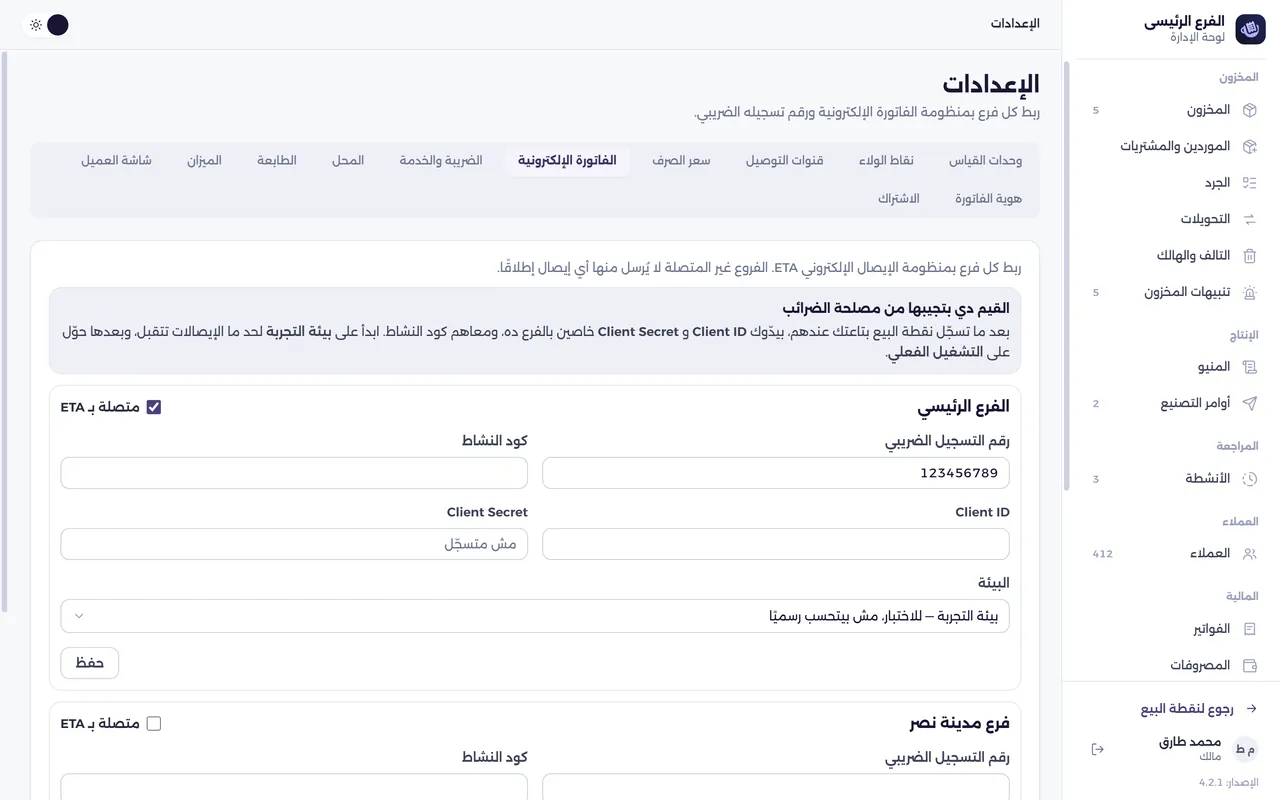Image resolution: width=1280 pixels, height=800 pixels.
Task: Click the التالف والهالك trash icon
Action: (x=1249, y=256)
